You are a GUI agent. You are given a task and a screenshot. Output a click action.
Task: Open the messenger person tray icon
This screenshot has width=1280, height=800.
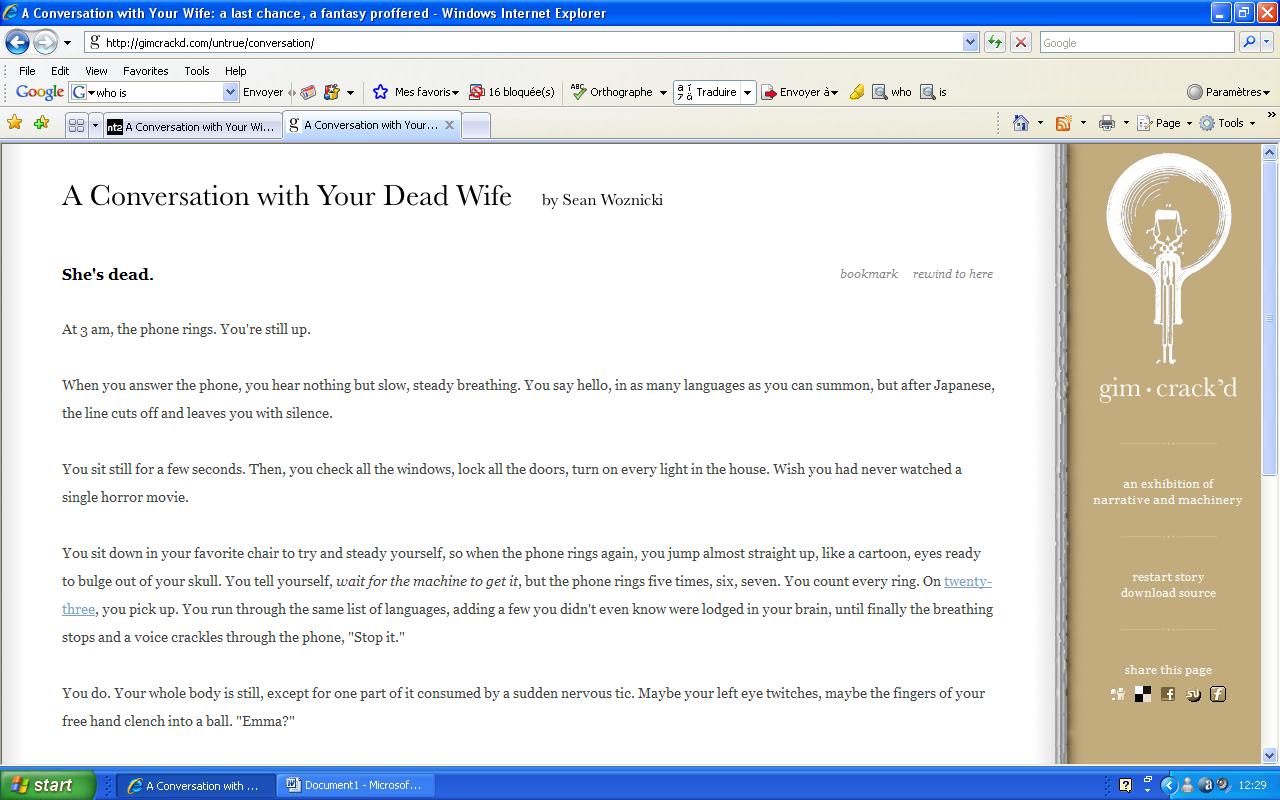tap(1187, 785)
